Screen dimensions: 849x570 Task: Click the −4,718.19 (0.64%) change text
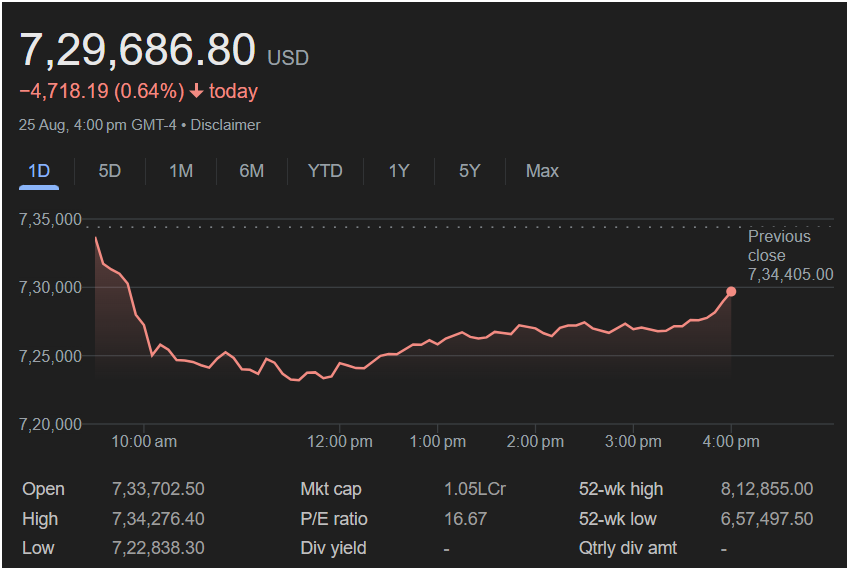coord(101,92)
